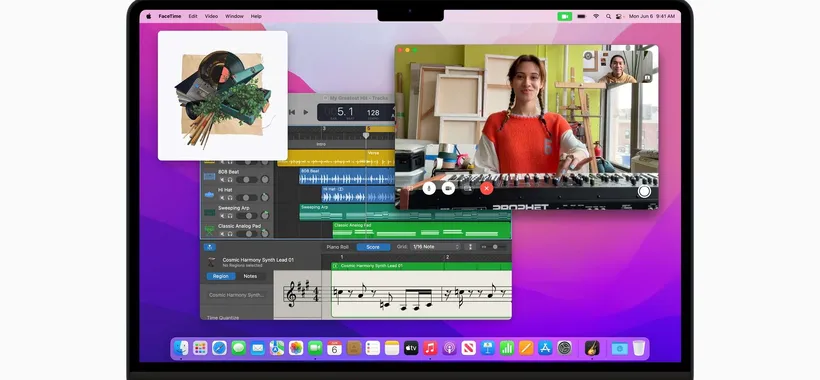Select the blue Hi Hat audio region
This screenshot has height=380, width=820.
(x=358, y=194)
